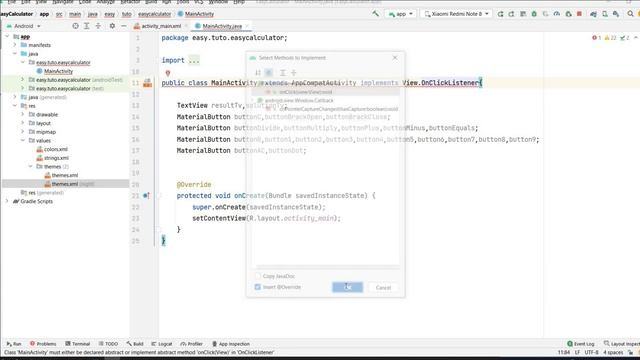Open the Problems tool window tab
Screen dimensions: 640x360
tap(43, 344)
